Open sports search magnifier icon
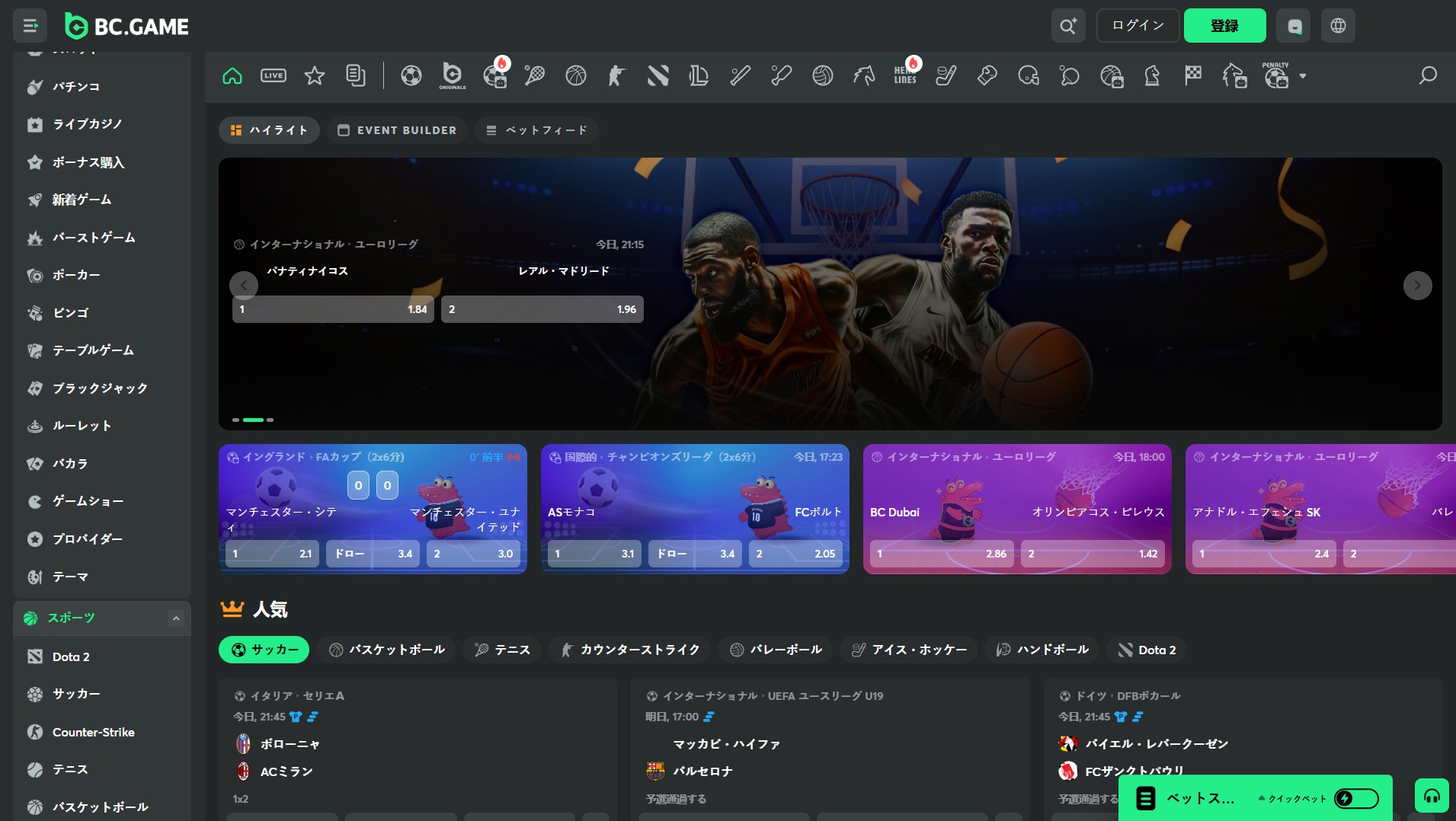1456x821 pixels. pyautogui.click(x=1428, y=75)
